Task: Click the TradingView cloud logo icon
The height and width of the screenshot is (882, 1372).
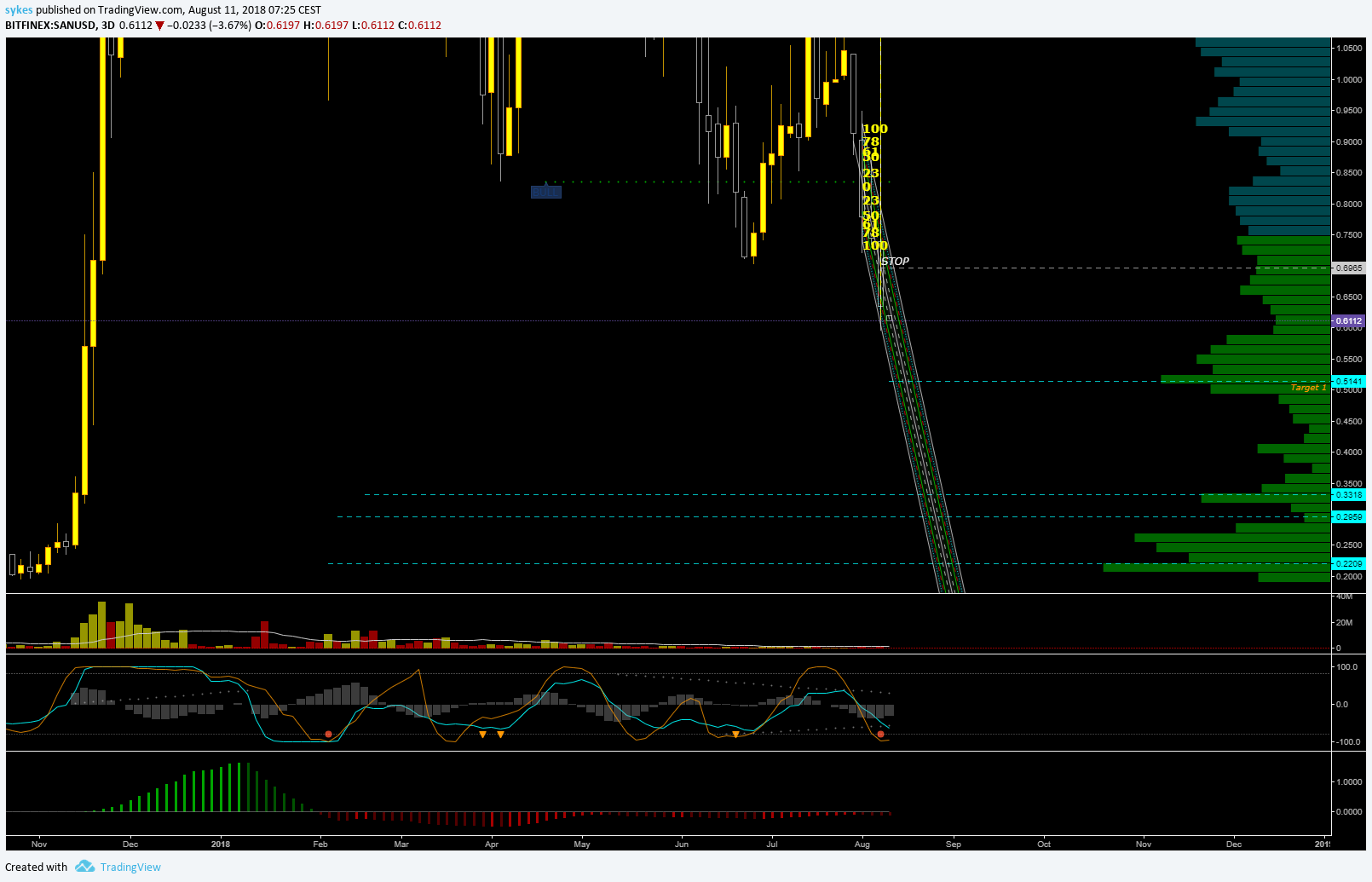Action: pos(84,867)
